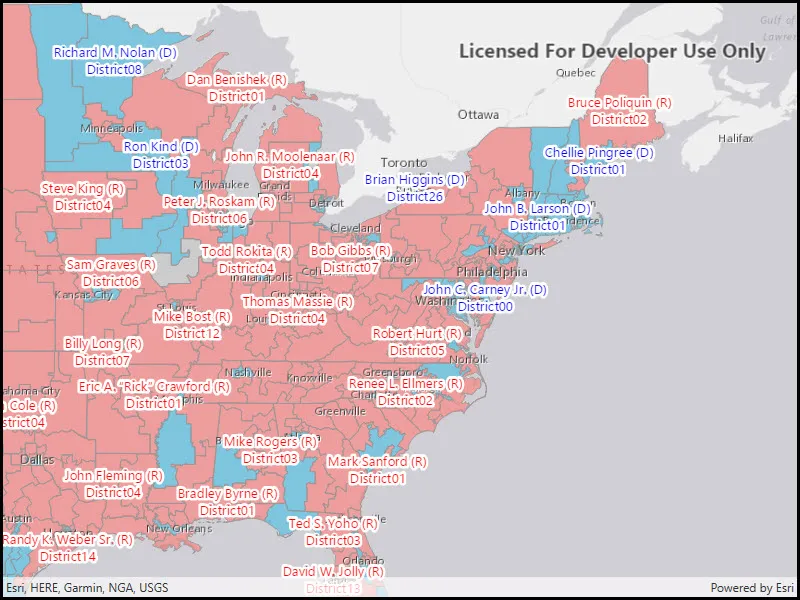The width and height of the screenshot is (800, 600).
Task: Click the Powered by Esri link
Action: 752,588
